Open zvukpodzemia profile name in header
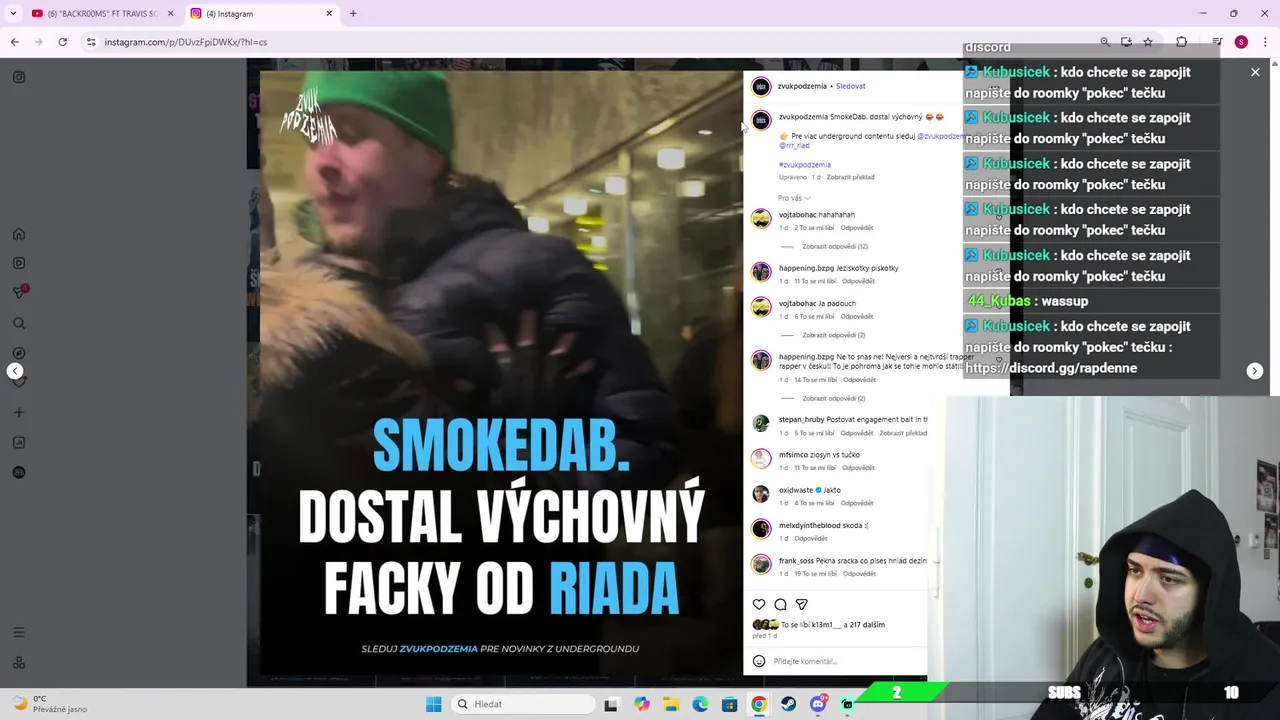Screen dimensions: 1280x720 (x=802, y=86)
